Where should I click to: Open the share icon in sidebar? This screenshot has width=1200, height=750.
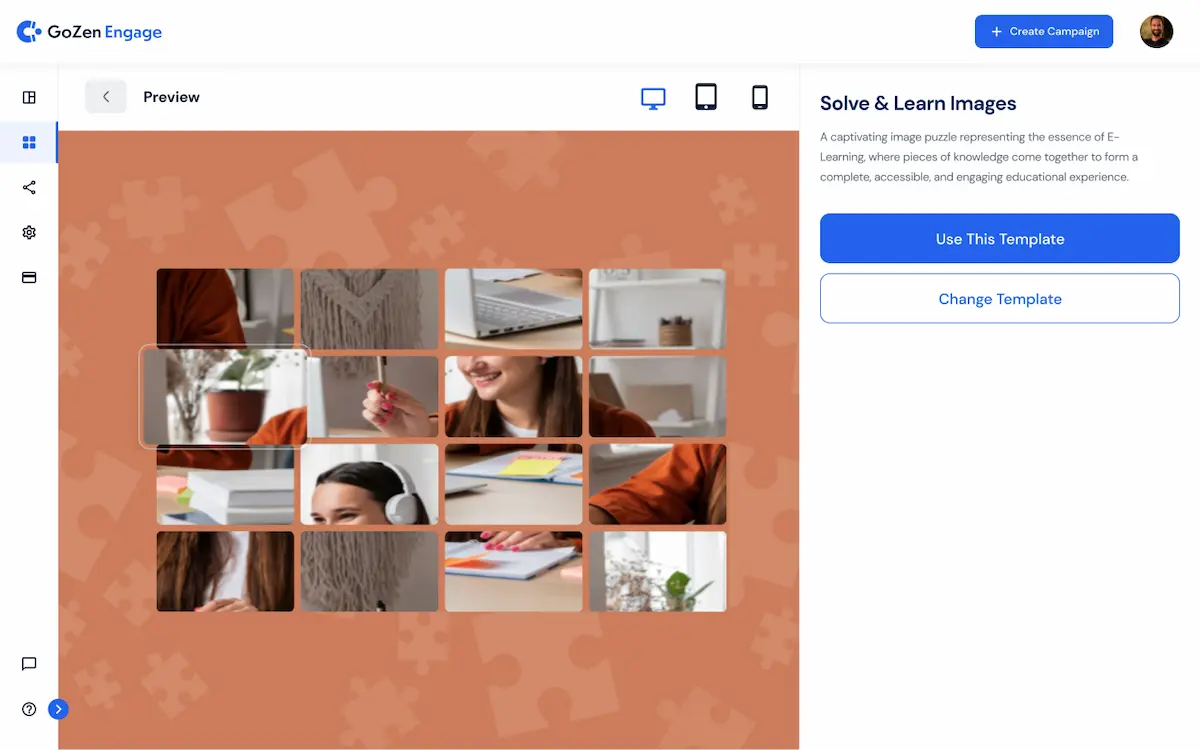pyautogui.click(x=29, y=188)
